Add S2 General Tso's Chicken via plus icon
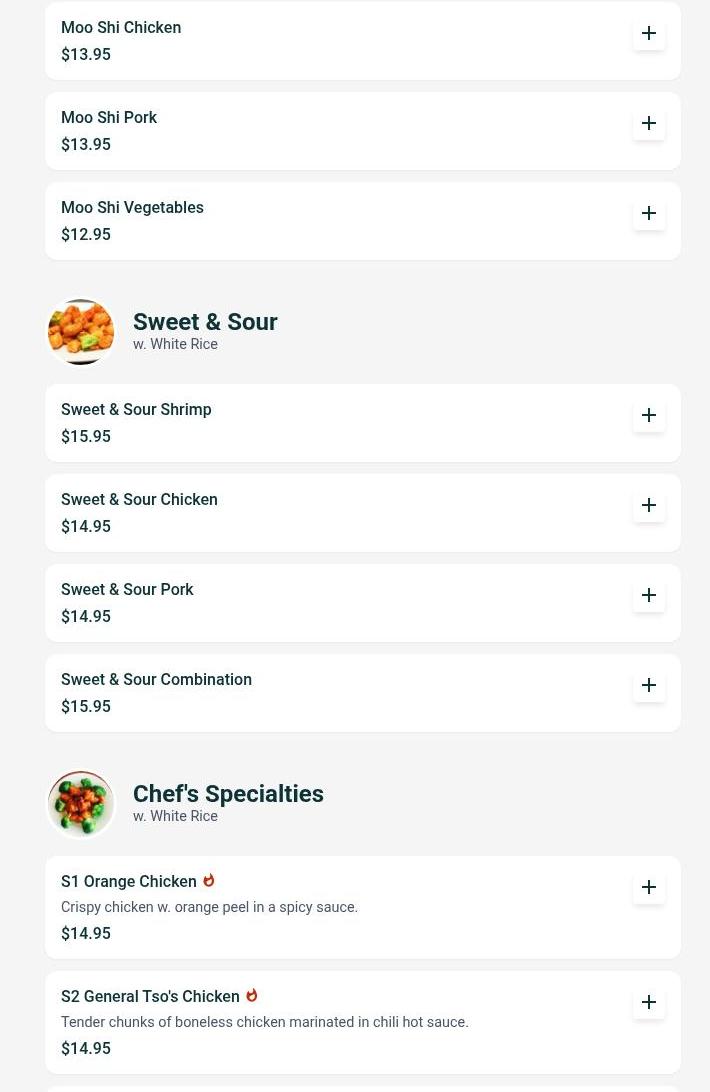This screenshot has width=710, height=1092. click(649, 1002)
